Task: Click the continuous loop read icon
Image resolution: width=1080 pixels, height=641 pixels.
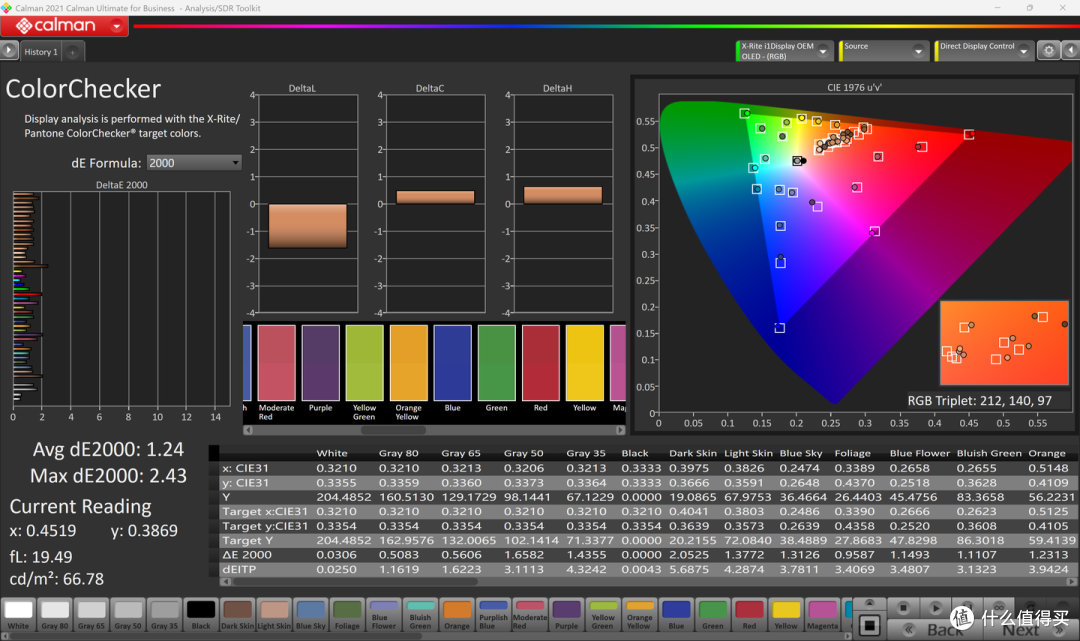Action: click(999, 608)
